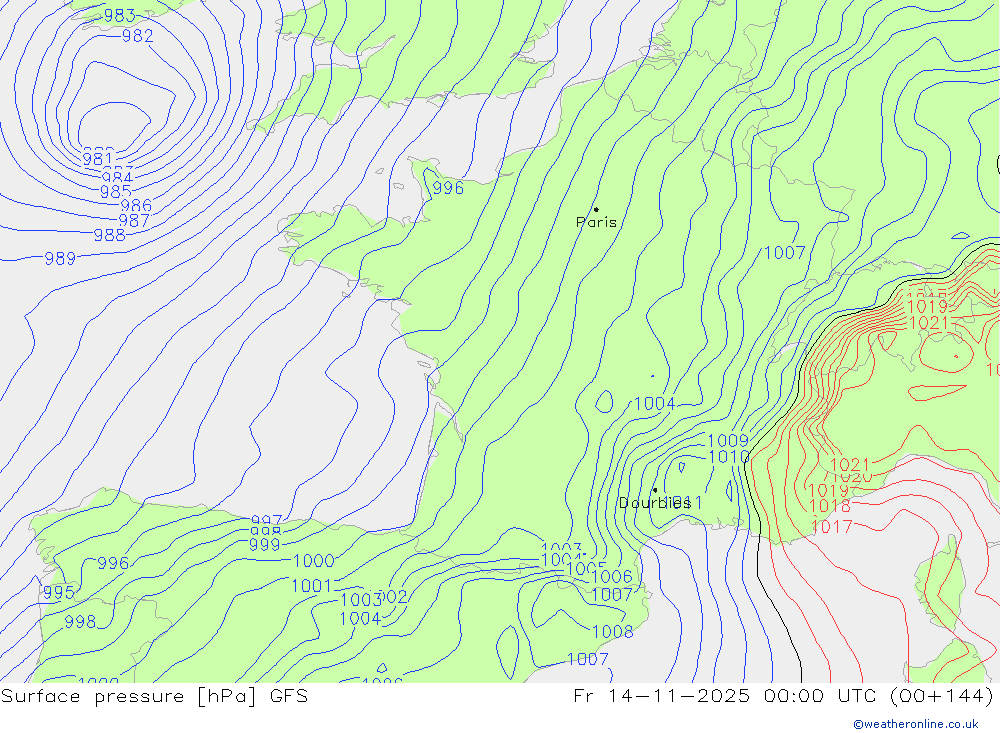This screenshot has height=733, width=1000.
Task: Click the 1008 isobar label
Action: tap(613, 632)
